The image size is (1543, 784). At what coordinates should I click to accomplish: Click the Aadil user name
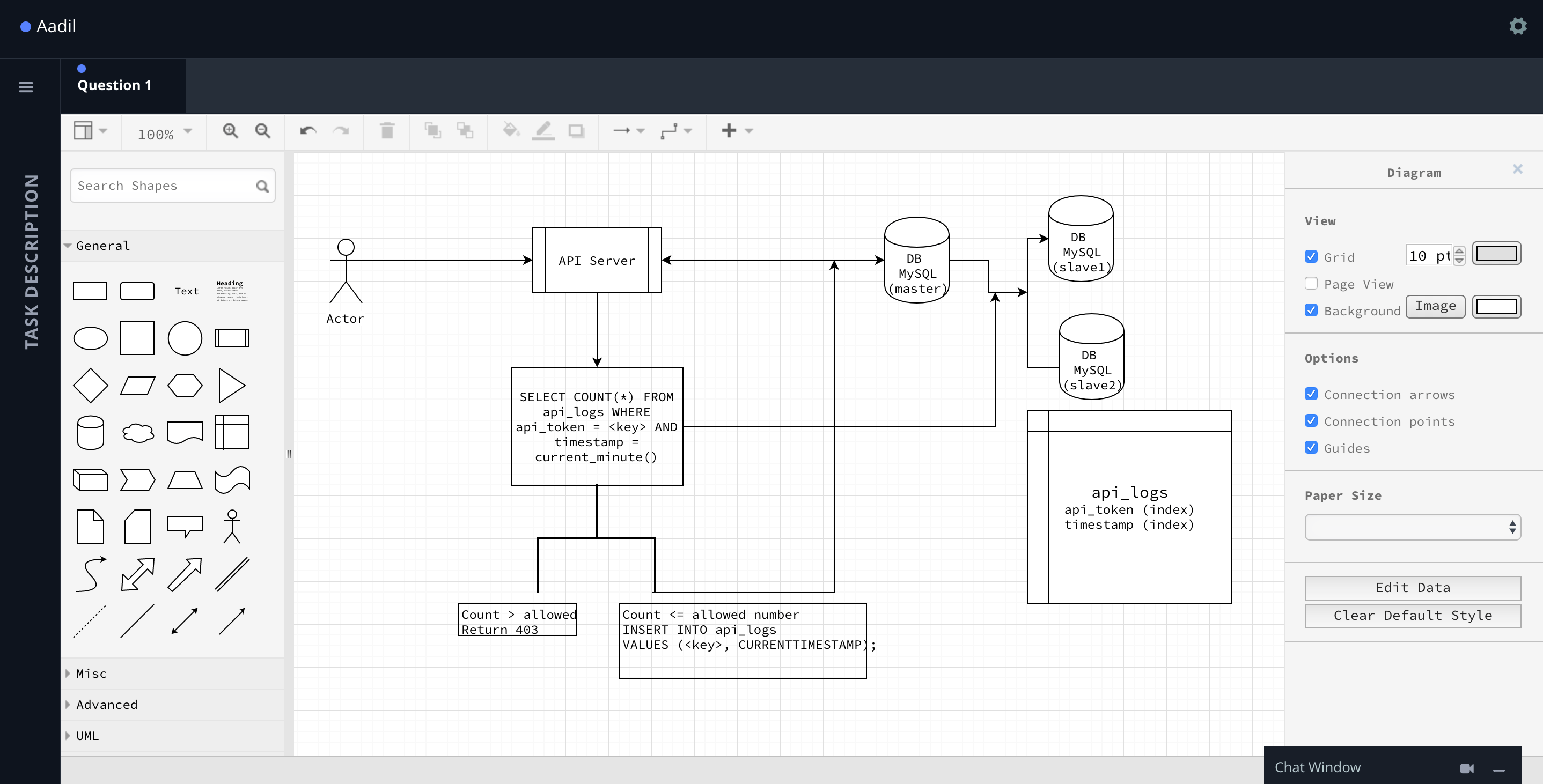(x=56, y=26)
